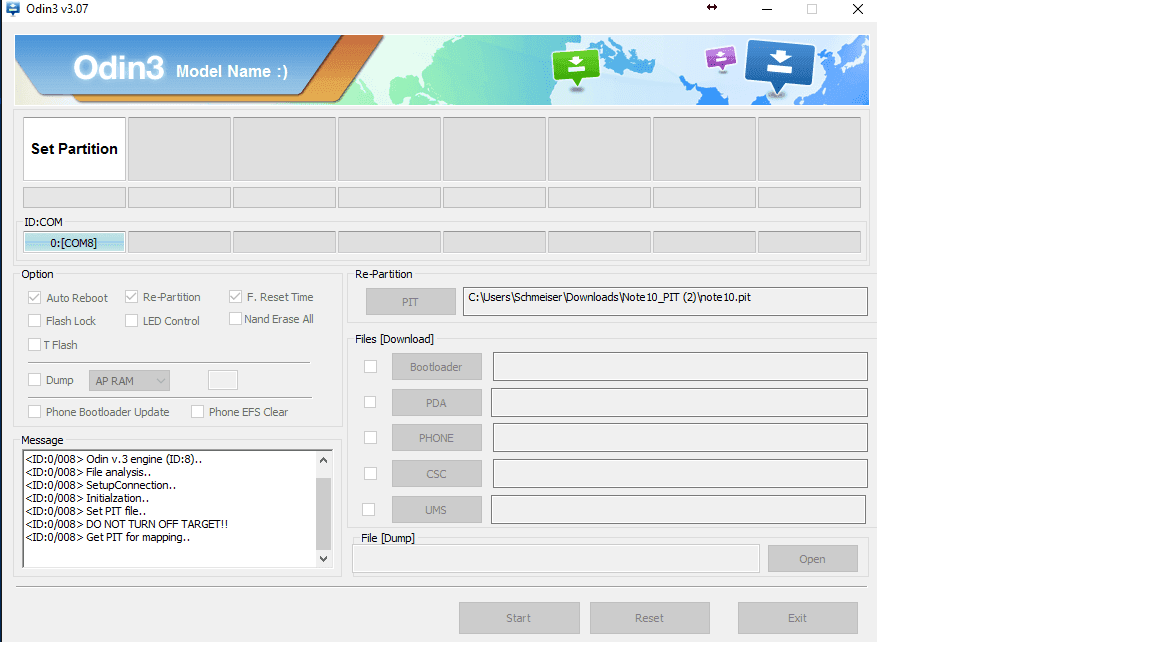Click the PIT file button
This screenshot has width=1152, height=648.
(x=411, y=302)
